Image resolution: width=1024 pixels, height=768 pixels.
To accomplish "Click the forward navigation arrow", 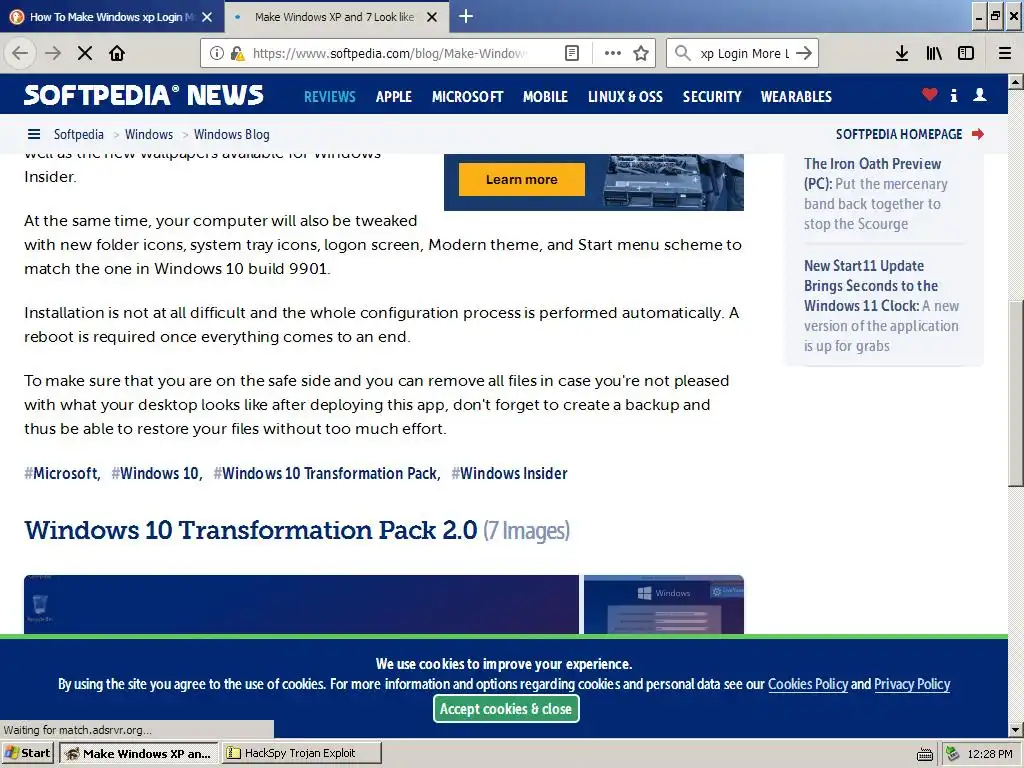I will 53,53.
